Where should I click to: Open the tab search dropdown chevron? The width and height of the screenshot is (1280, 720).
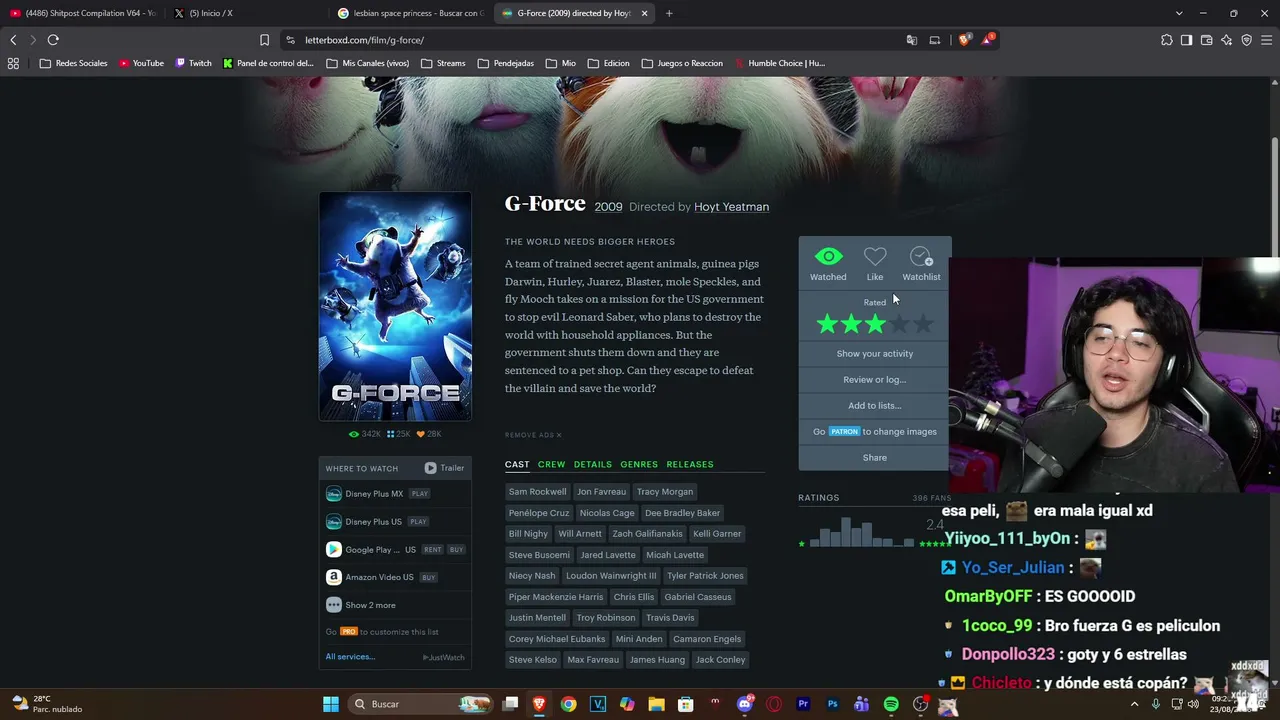1179,13
